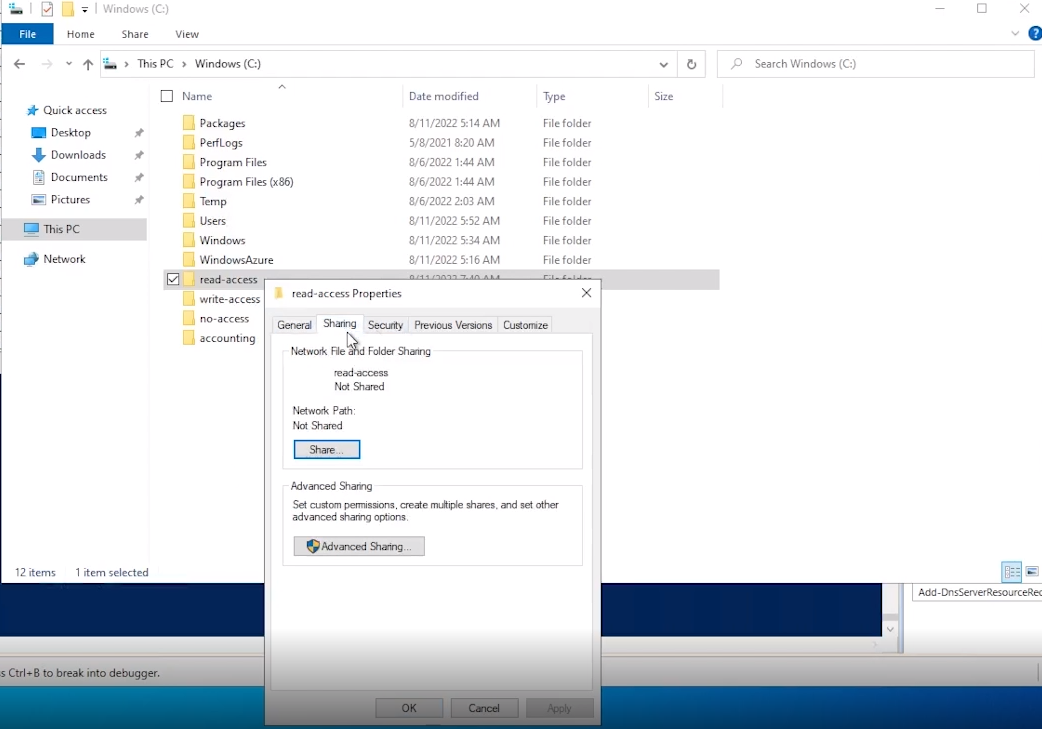This screenshot has width=1042, height=729.
Task: Expand the This PC breadcrumb chevron
Action: (185, 64)
